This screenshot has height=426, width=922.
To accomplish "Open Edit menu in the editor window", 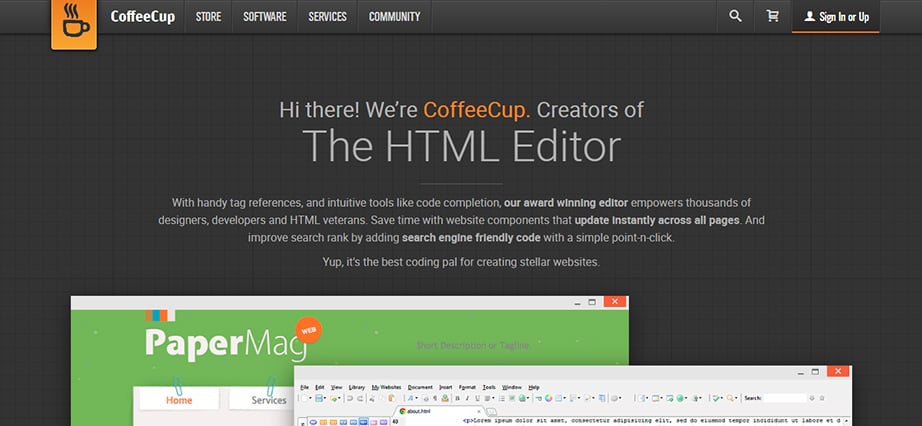I will 320,387.
